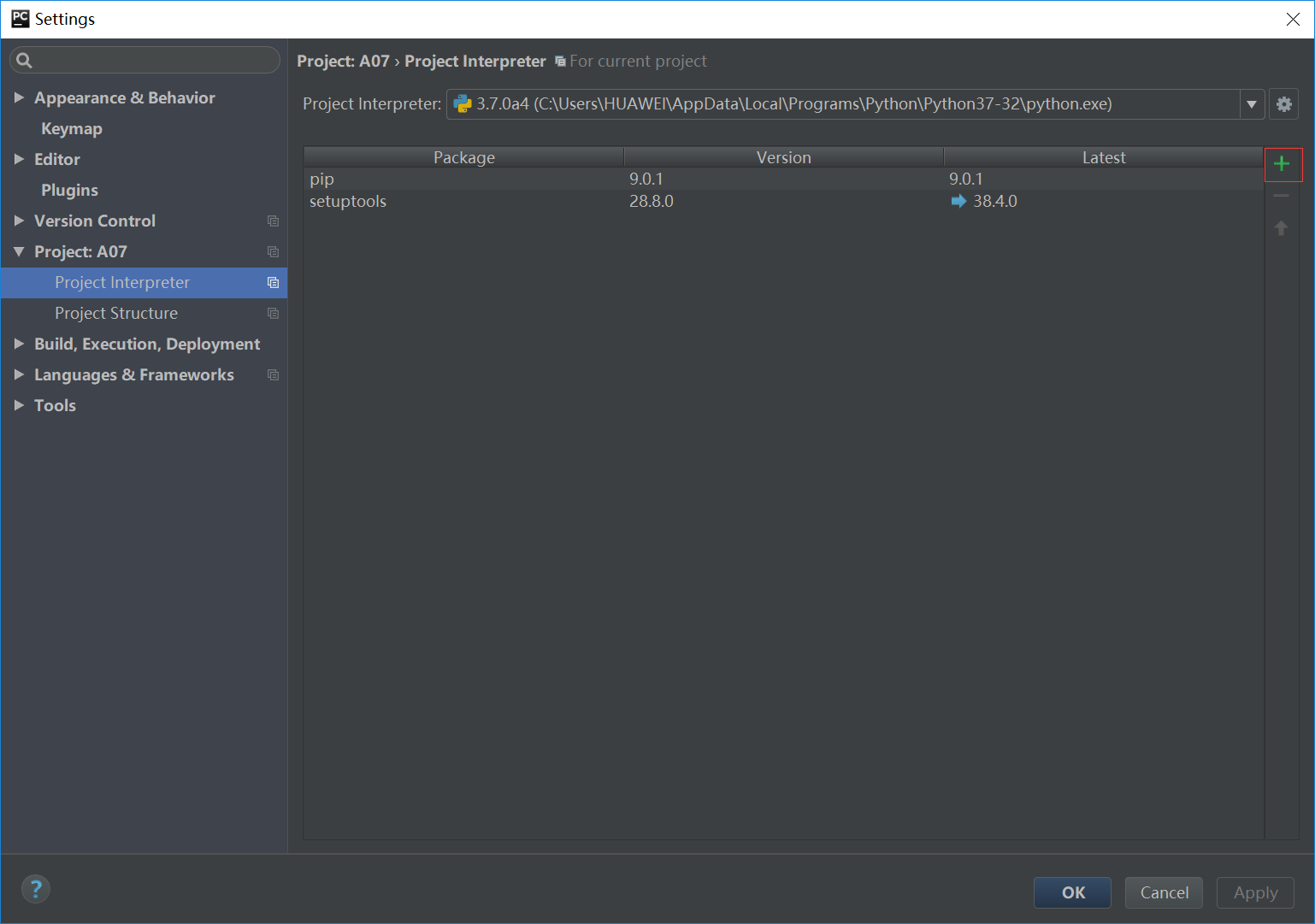Select the pip package row
This screenshot has width=1315, height=924.
click(x=783, y=179)
